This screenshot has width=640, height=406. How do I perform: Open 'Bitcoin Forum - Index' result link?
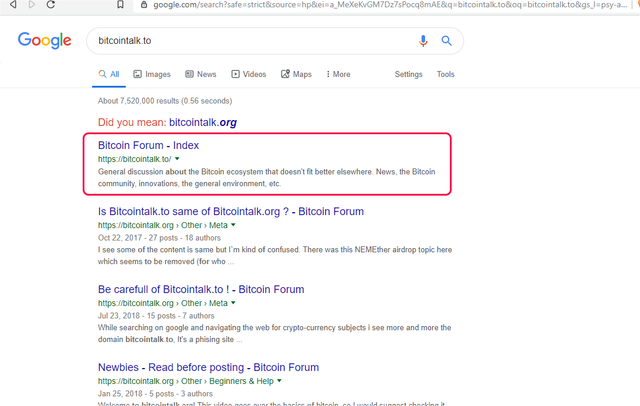click(x=149, y=145)
